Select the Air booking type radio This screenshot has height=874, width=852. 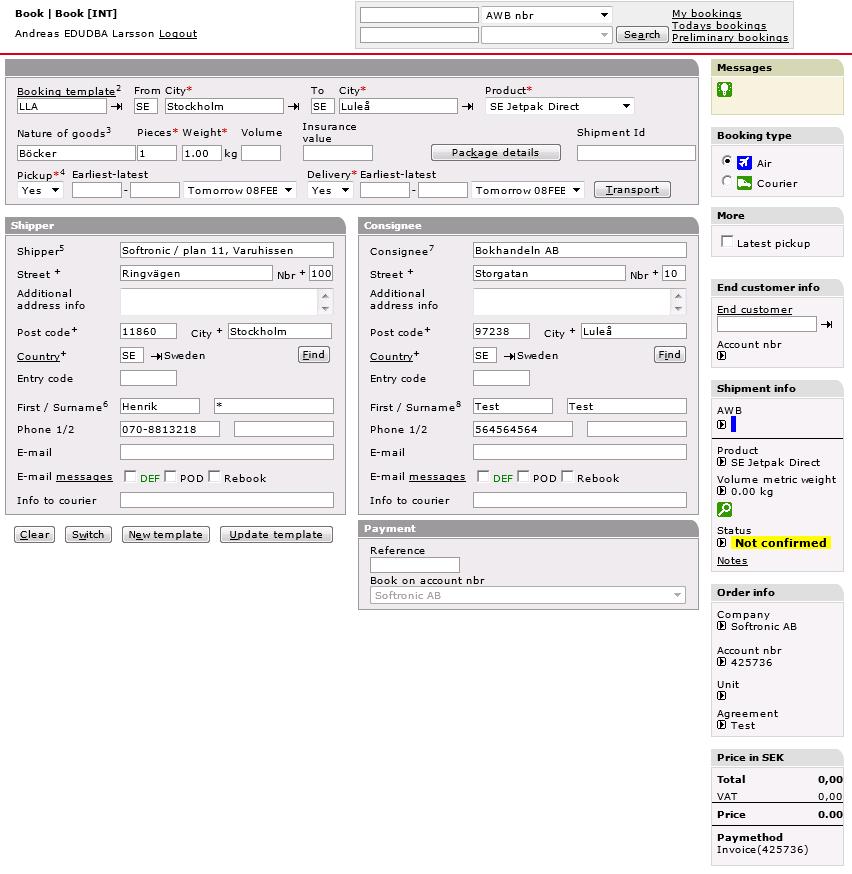[x=727, y=161]
